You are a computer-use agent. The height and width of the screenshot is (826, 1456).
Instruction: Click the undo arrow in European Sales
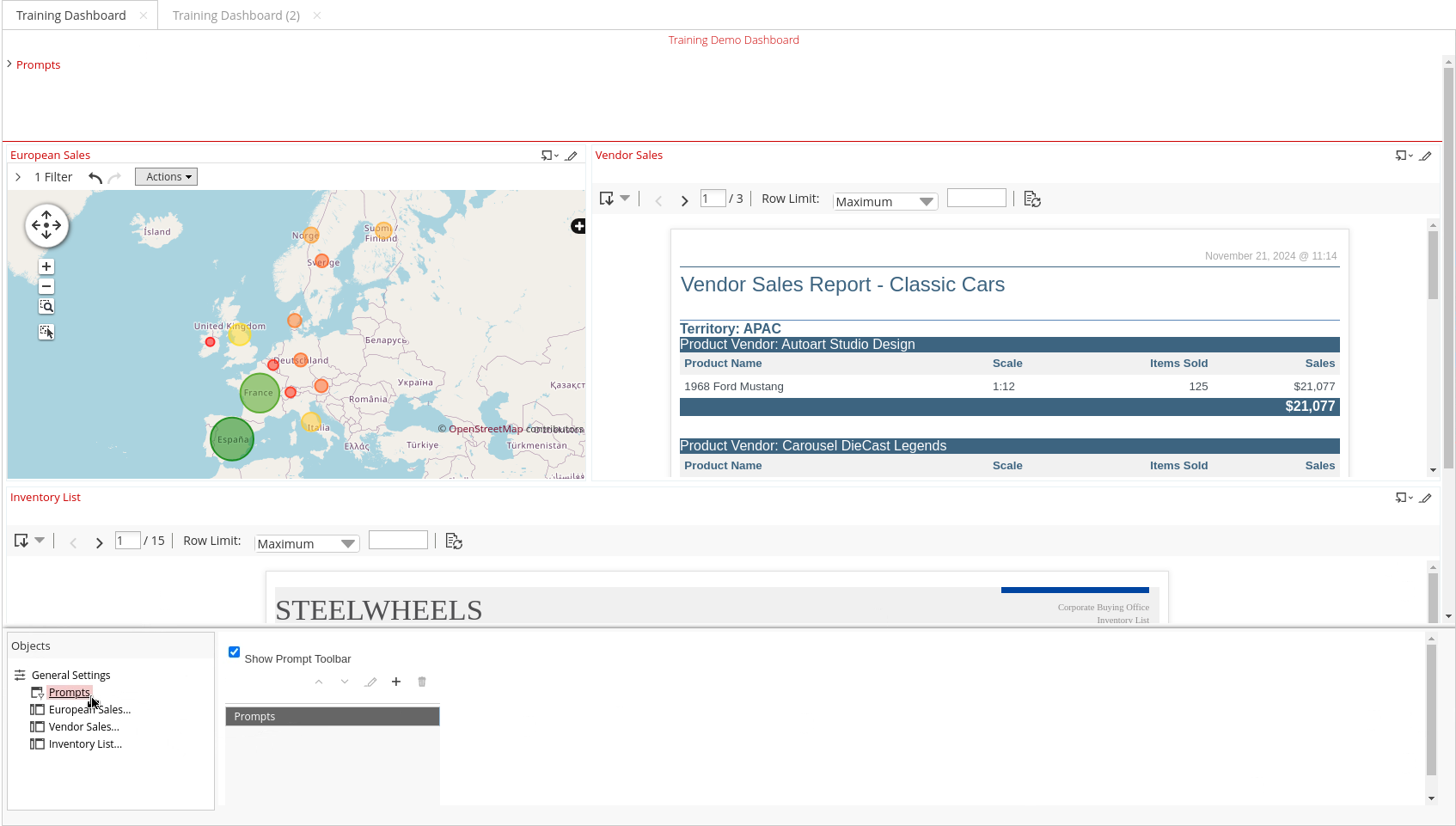[95, 178]
